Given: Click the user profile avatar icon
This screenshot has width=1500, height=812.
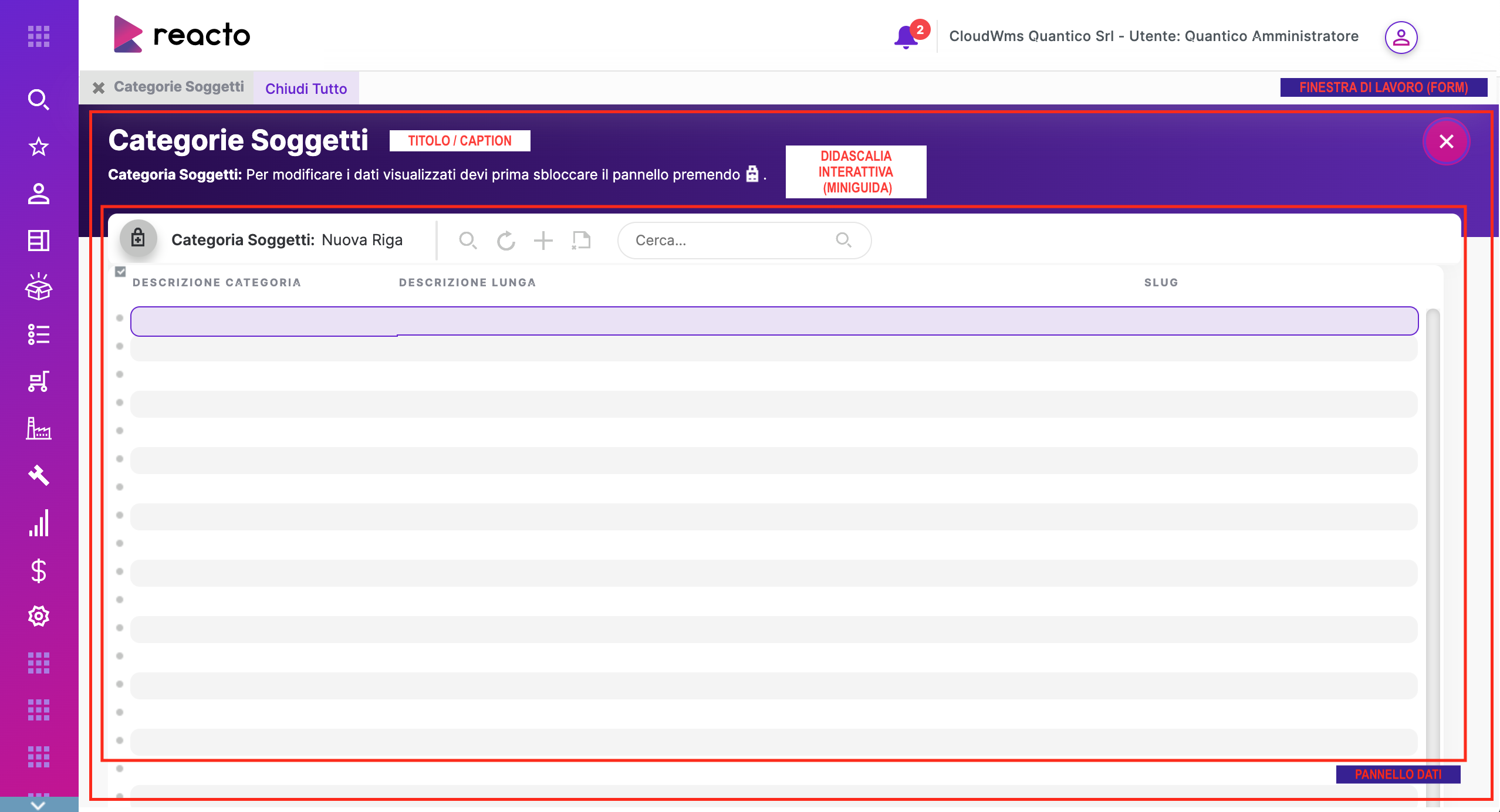Looking at the screenshot, I should tap(1401, 38).
